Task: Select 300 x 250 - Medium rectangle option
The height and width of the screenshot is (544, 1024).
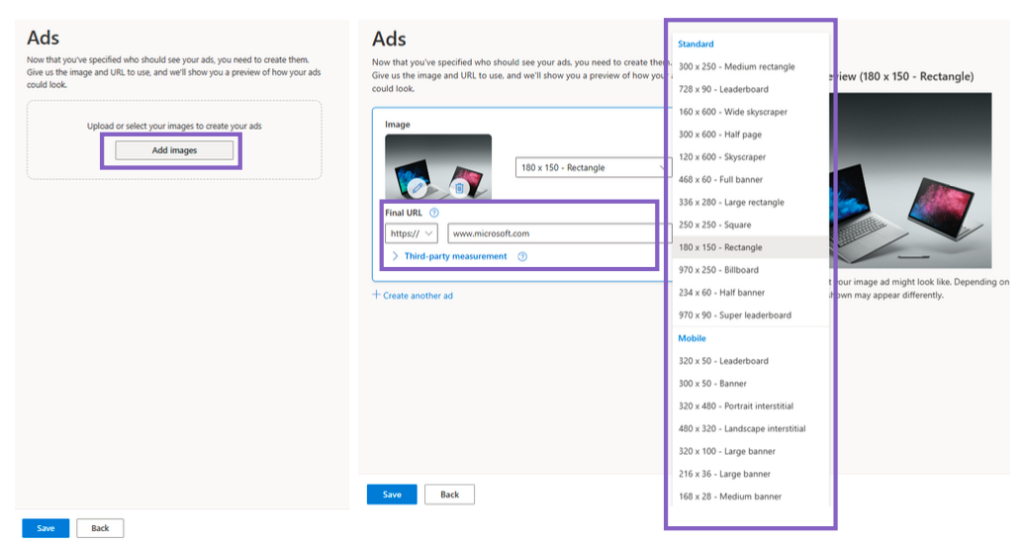Action: click(736, 67)
